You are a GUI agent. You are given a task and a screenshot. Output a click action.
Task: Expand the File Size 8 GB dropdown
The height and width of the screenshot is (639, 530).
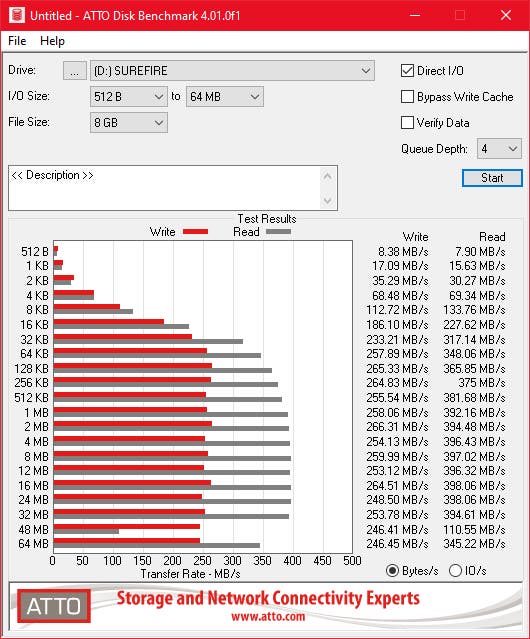click(x=129, y=123)
